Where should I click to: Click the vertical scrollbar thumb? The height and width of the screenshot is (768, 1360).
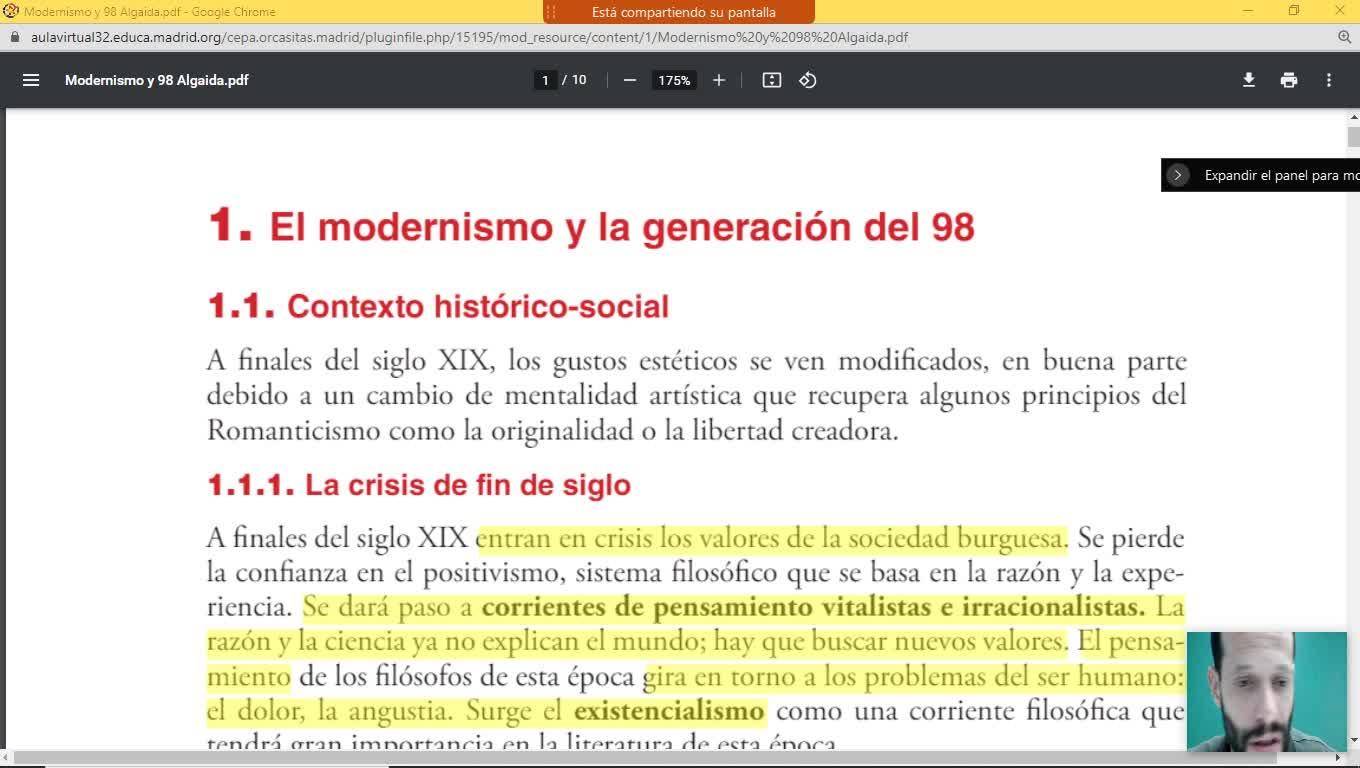[x=1353, y=137]
